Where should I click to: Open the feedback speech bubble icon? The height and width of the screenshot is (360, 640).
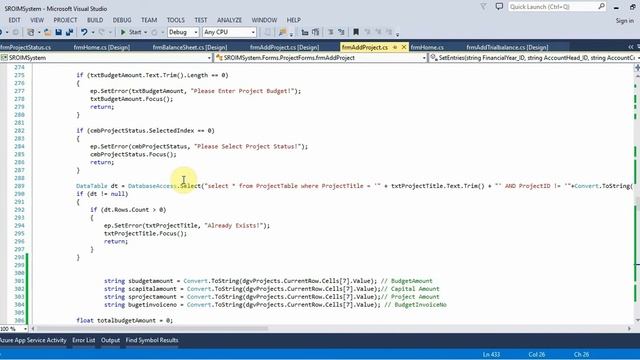(499, 7)
